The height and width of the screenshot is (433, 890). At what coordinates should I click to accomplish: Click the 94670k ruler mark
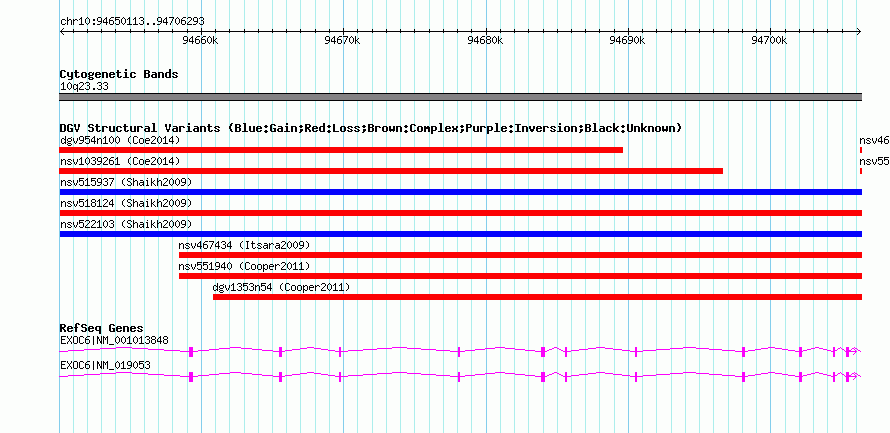click(343, 41)
